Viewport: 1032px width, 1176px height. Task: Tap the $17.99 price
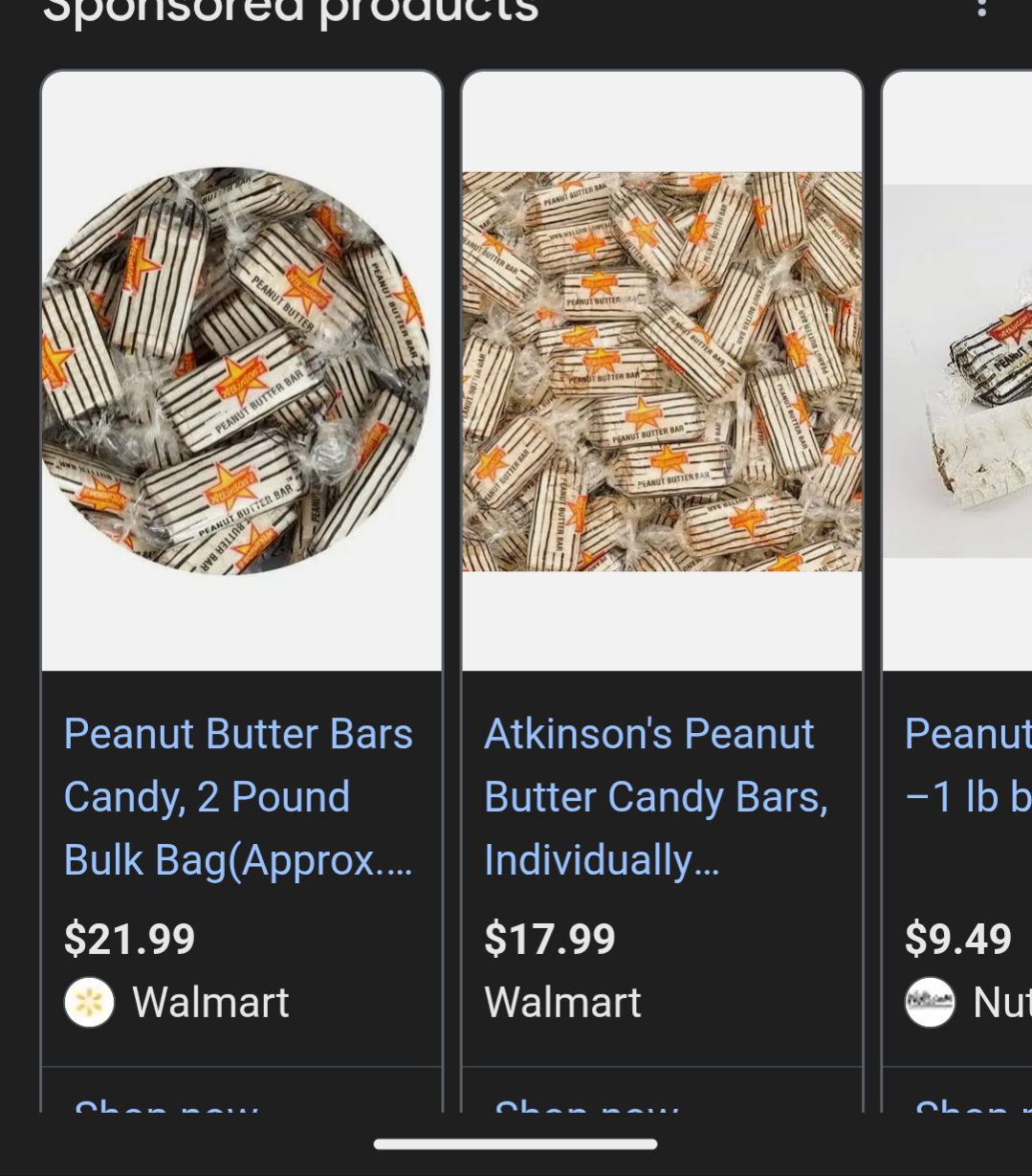click(550, 939)
